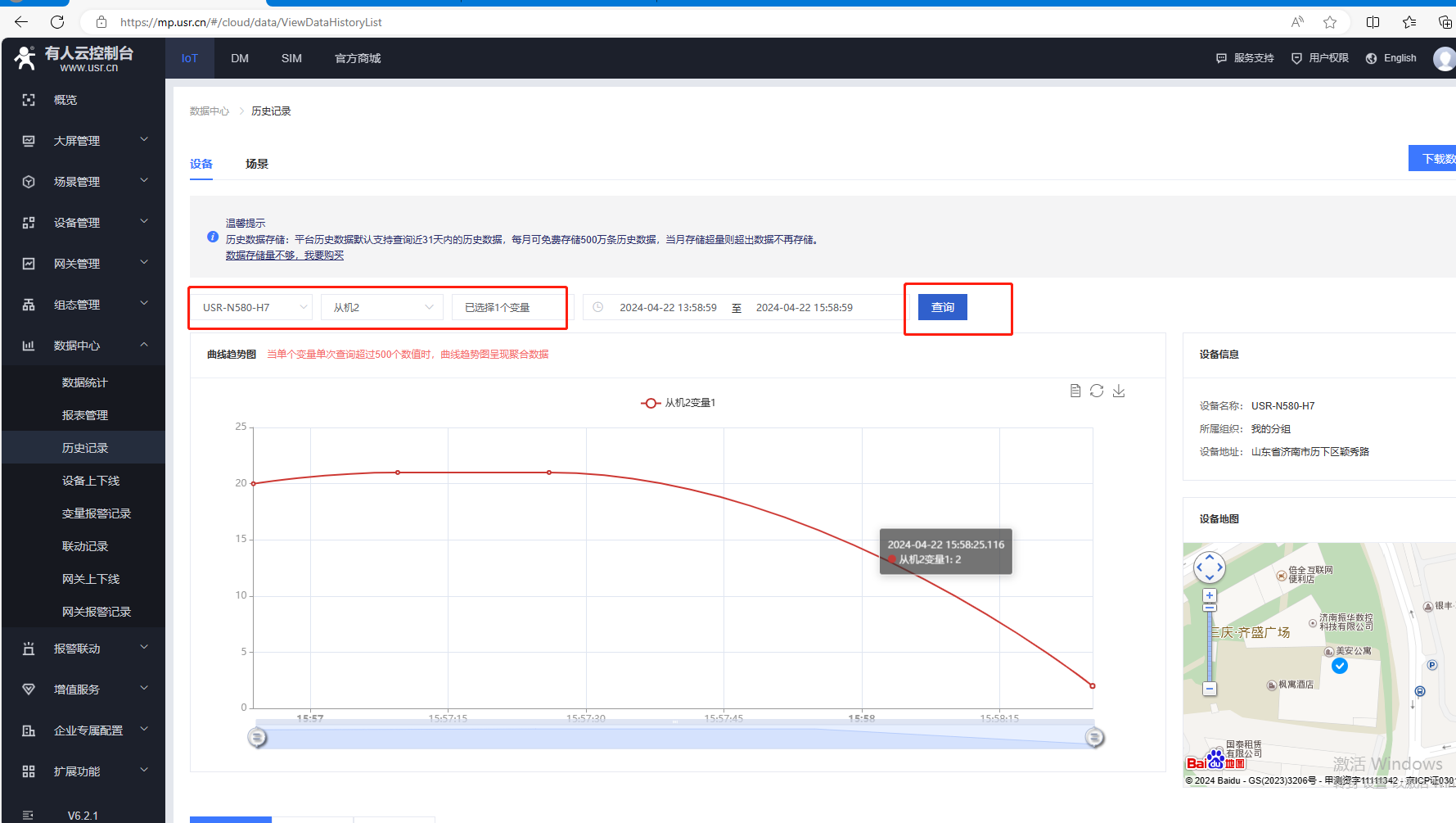Save chart as image via download icon
Image resolution: width=1456 pixels, height=823 pixels.
1119,391
